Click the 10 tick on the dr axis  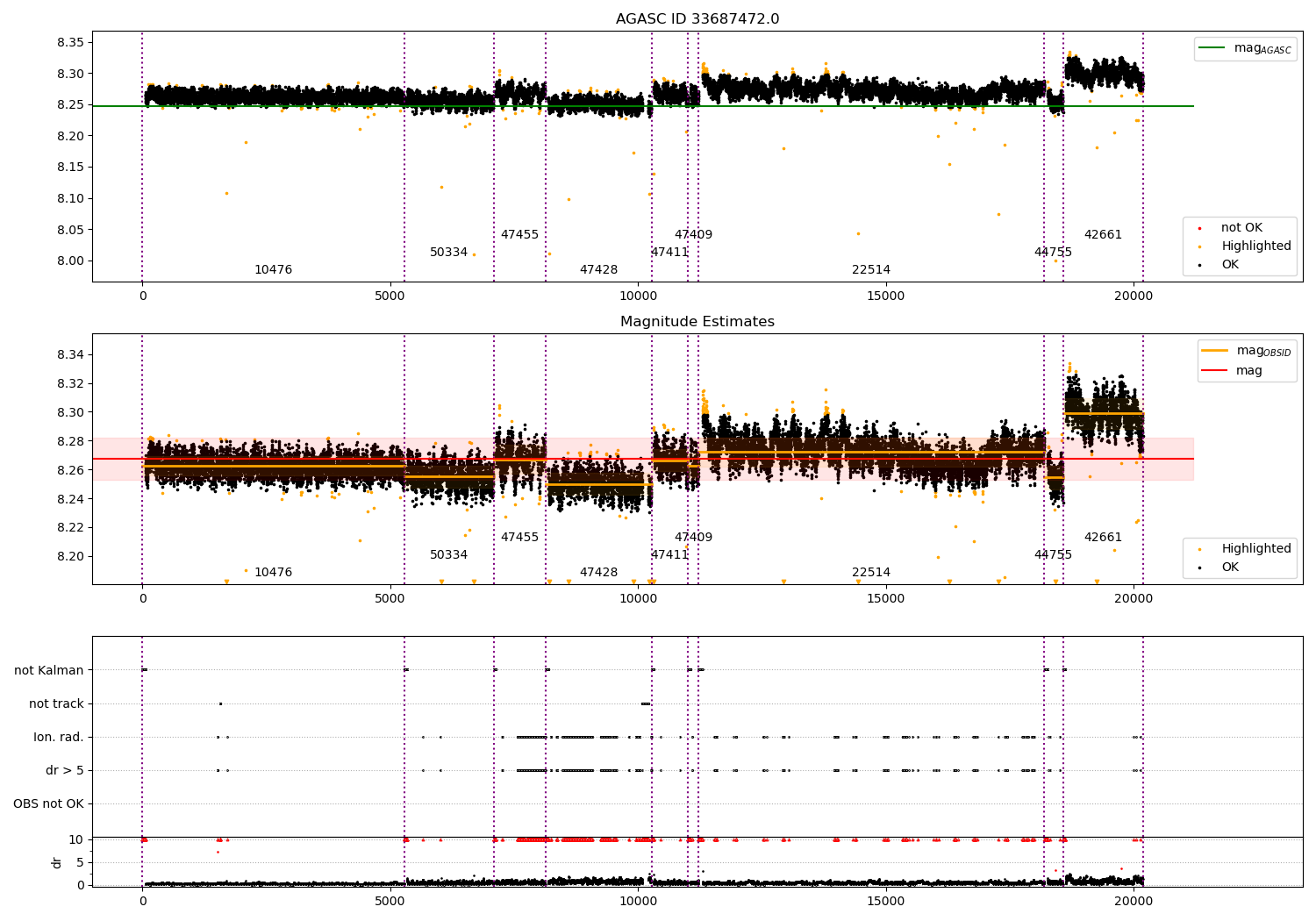tap(76, 839)
